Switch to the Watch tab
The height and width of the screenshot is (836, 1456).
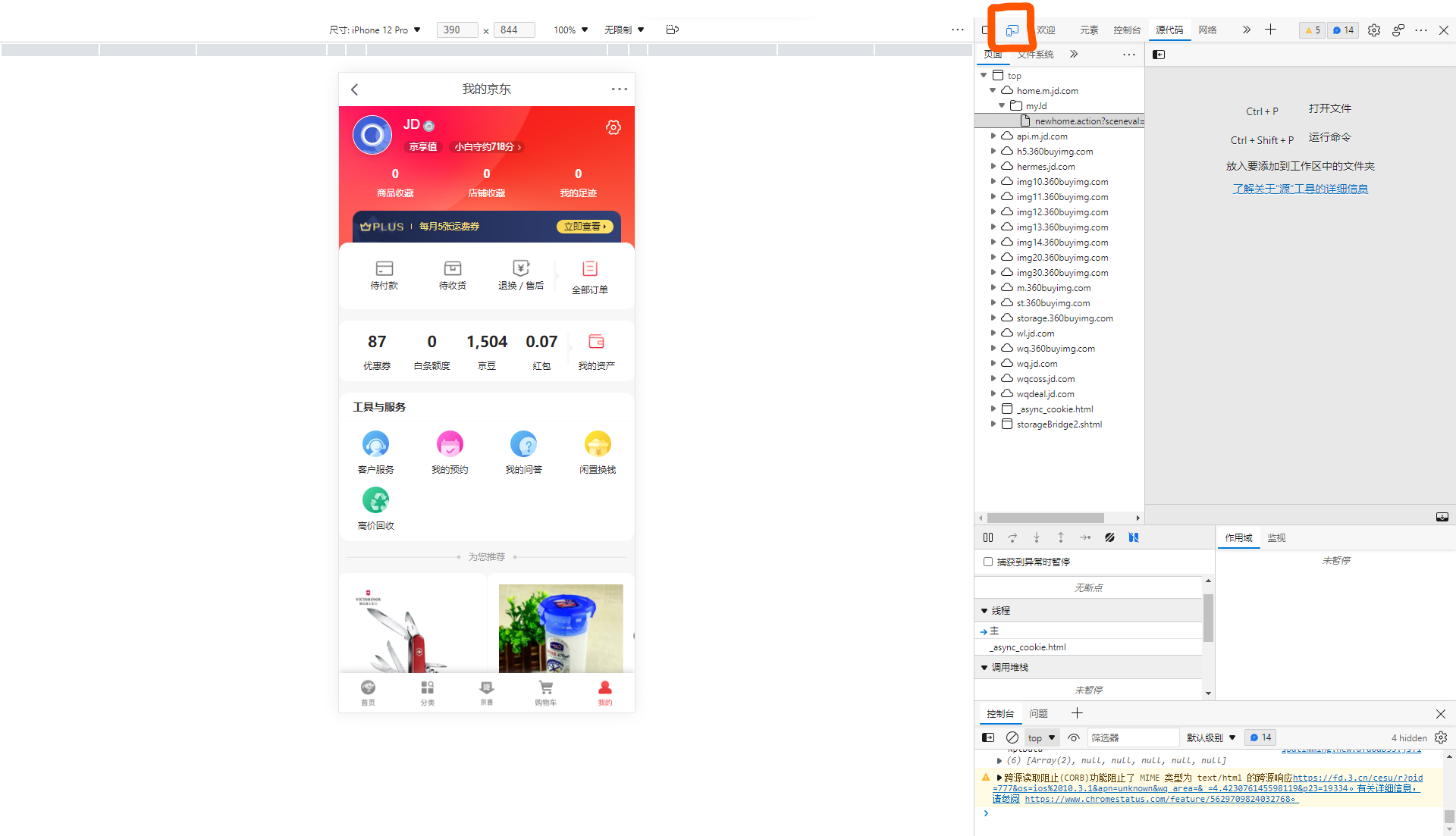[1276, 537]
